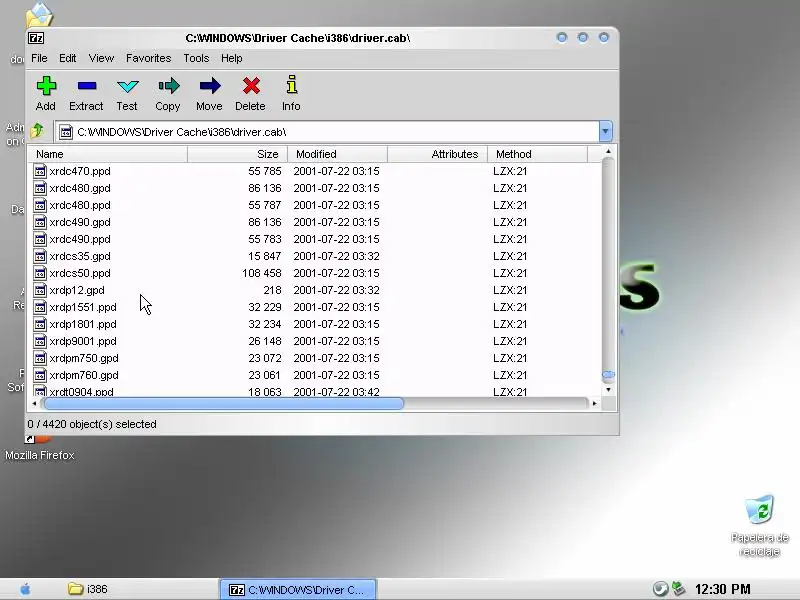Click file icon of xrdp9001.ppd
The image size is (800, 600).
point(40,341)
